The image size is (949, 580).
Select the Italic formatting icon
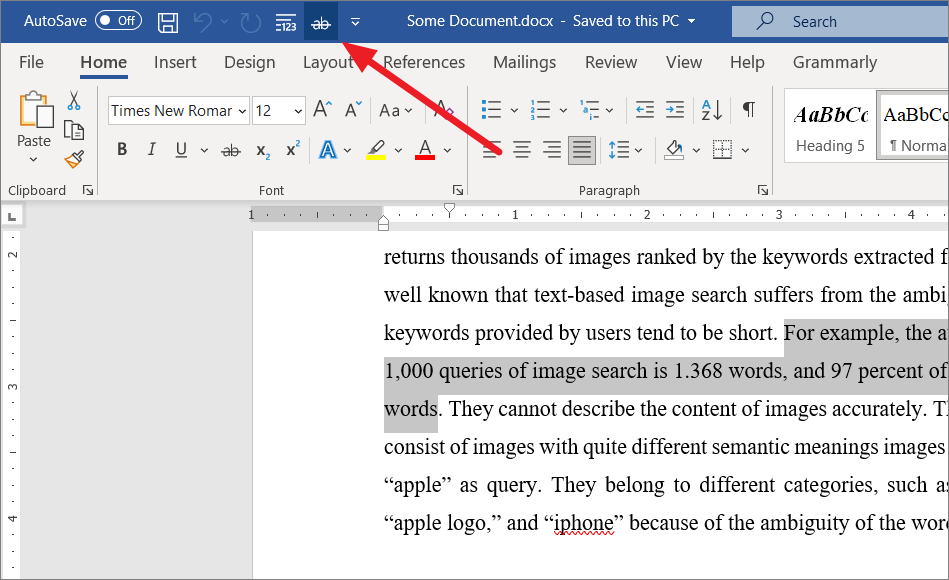150,149
